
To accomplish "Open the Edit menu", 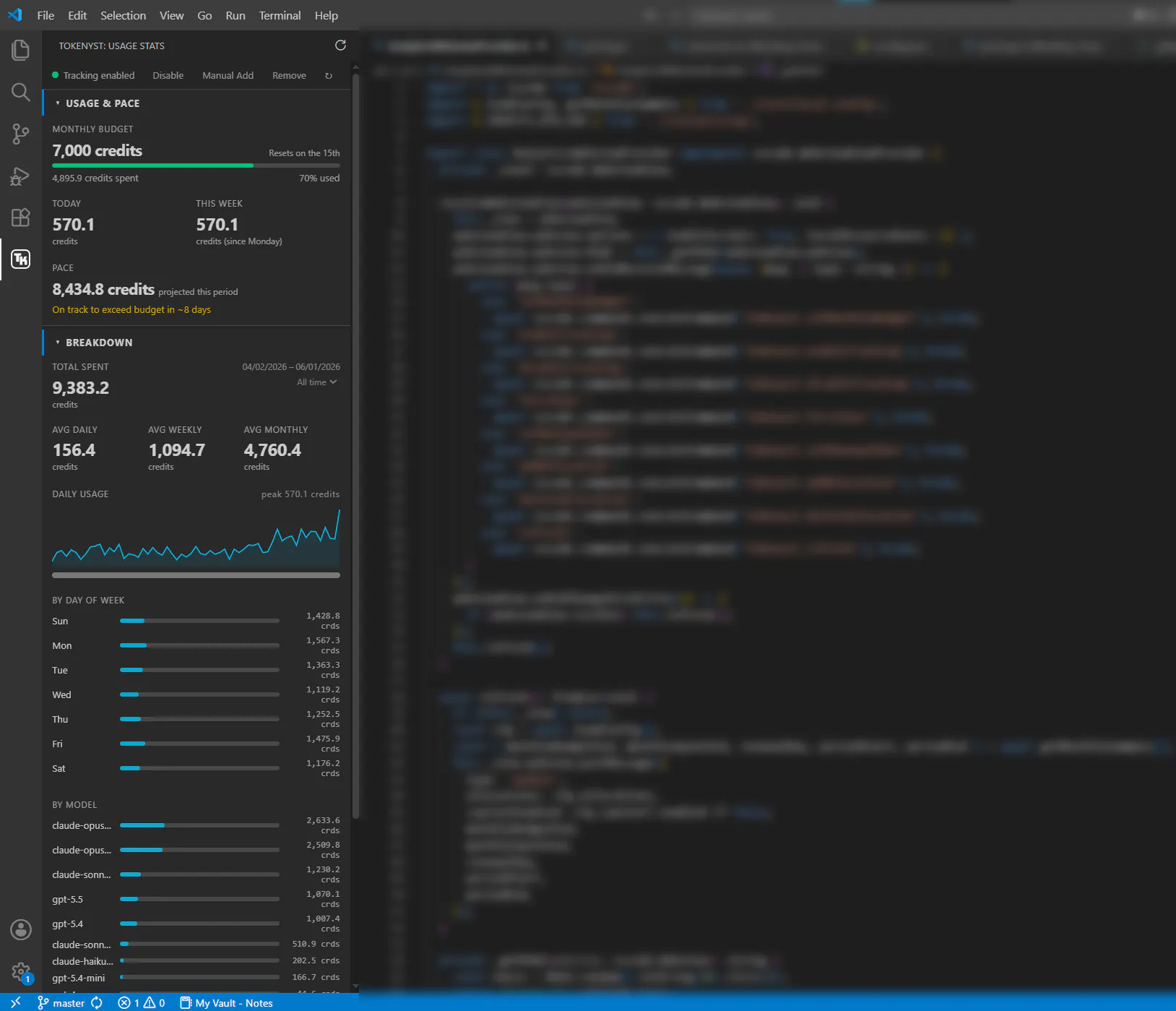I will coord(77,15).
